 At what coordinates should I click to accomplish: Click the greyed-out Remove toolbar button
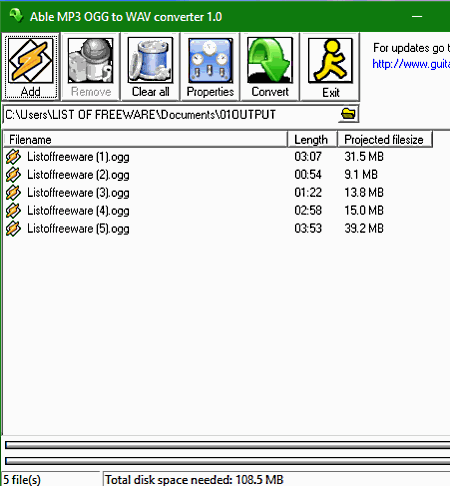(91, 66)
